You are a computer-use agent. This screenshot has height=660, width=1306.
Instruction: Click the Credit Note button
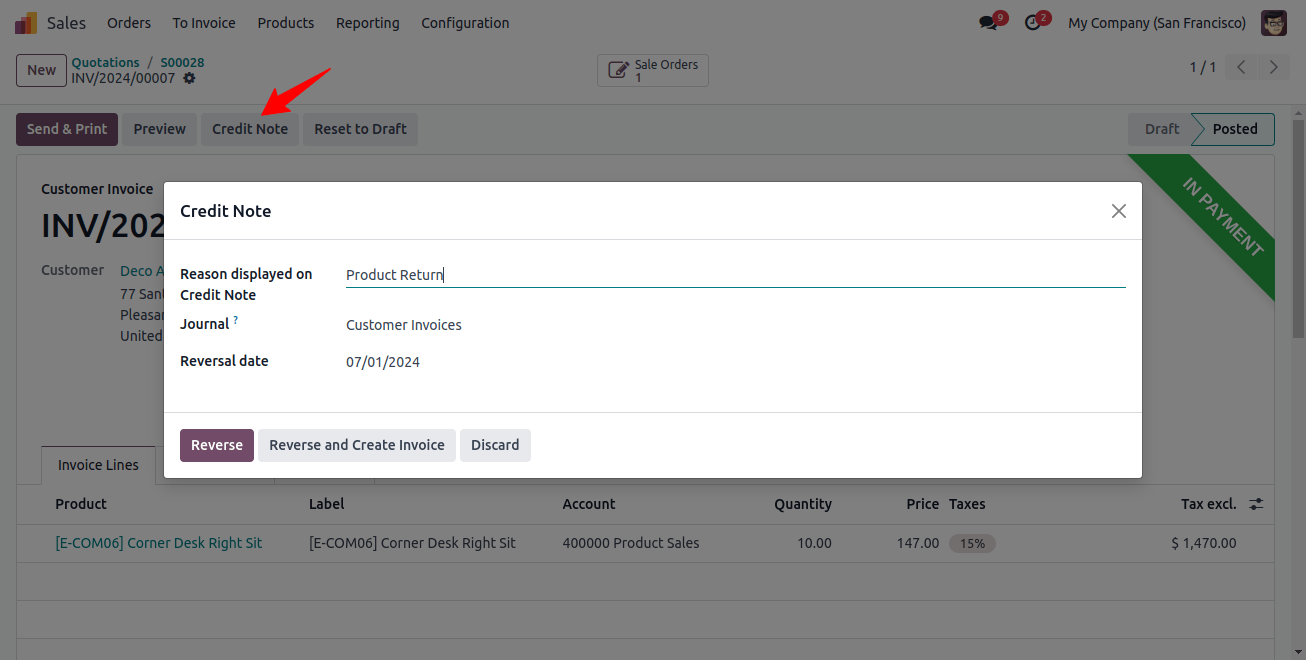[250, 129]
